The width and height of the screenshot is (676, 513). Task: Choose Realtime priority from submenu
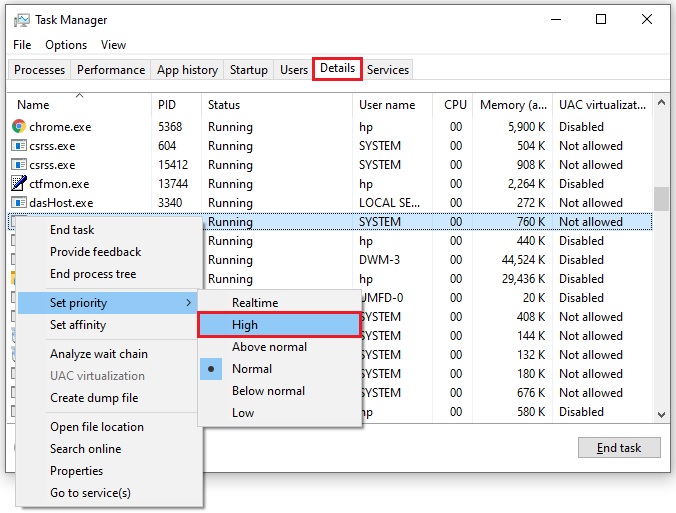tap(255, 303)
